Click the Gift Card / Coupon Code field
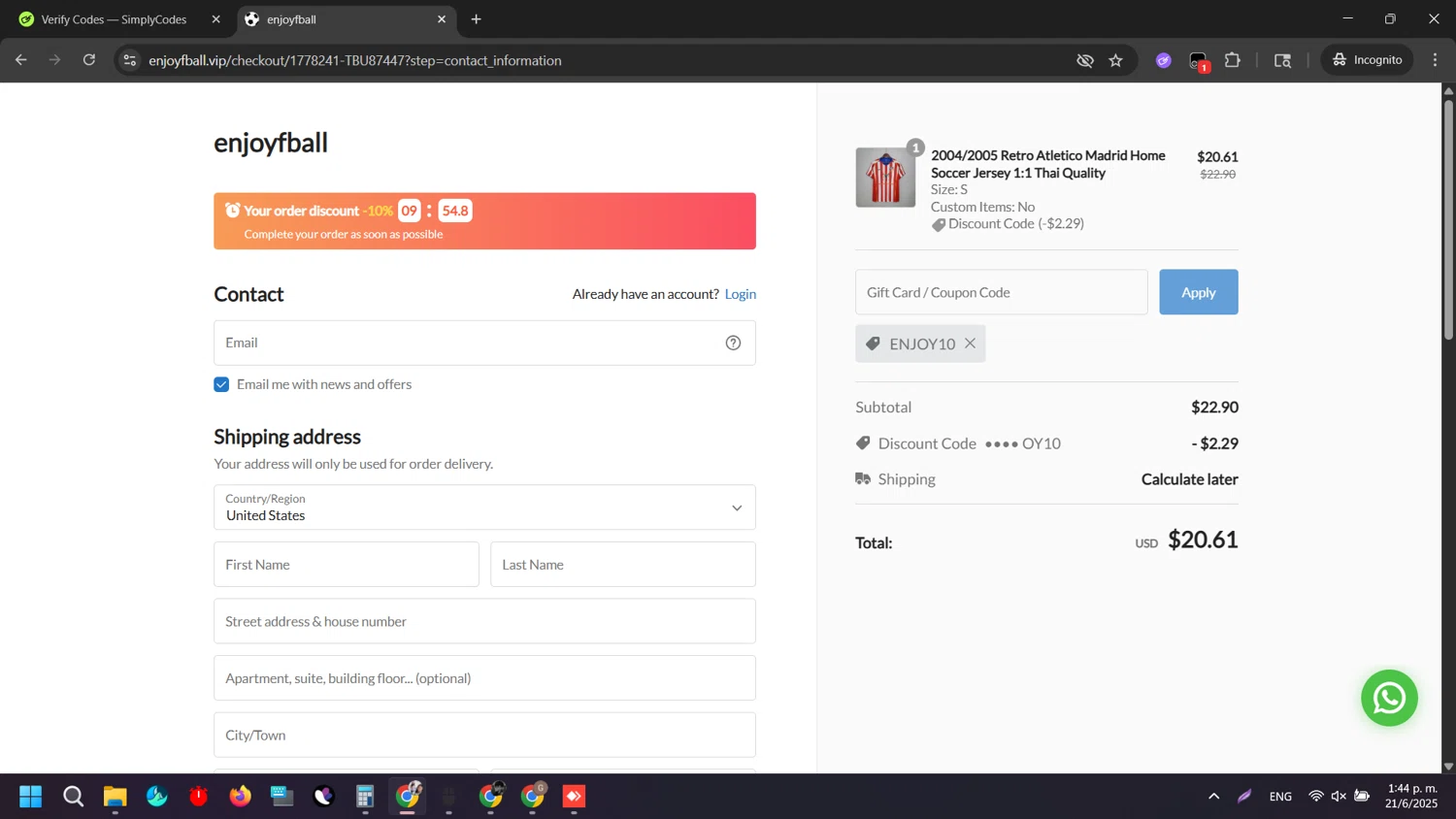The image size is (1456, 819). [1001, 292]
